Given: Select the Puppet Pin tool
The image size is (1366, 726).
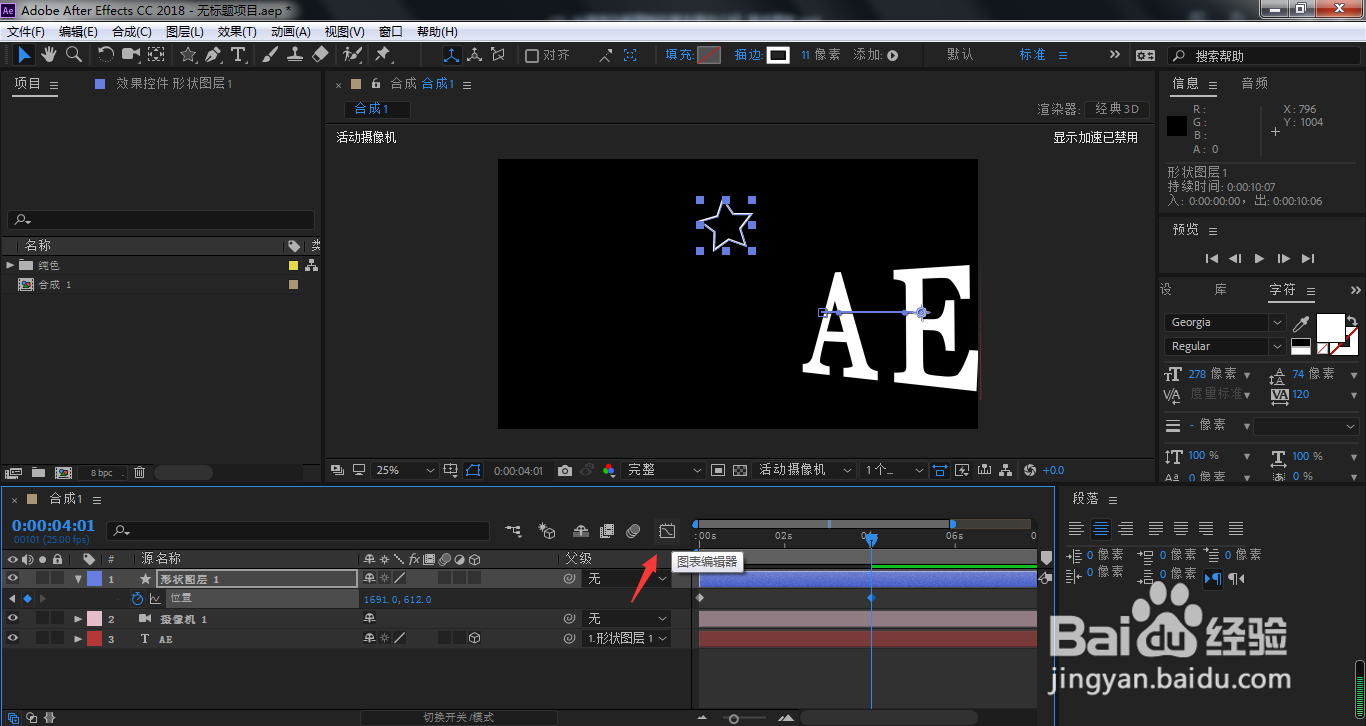Looking at the screenshot, I should [x=382, y=54].
